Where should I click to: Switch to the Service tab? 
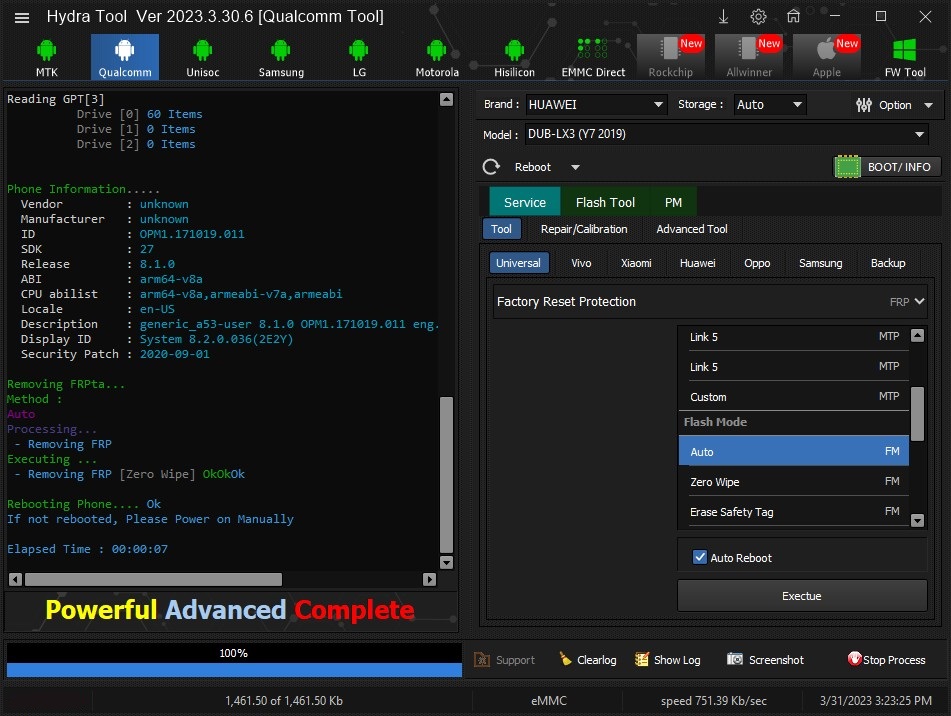[x=525, y=202]
